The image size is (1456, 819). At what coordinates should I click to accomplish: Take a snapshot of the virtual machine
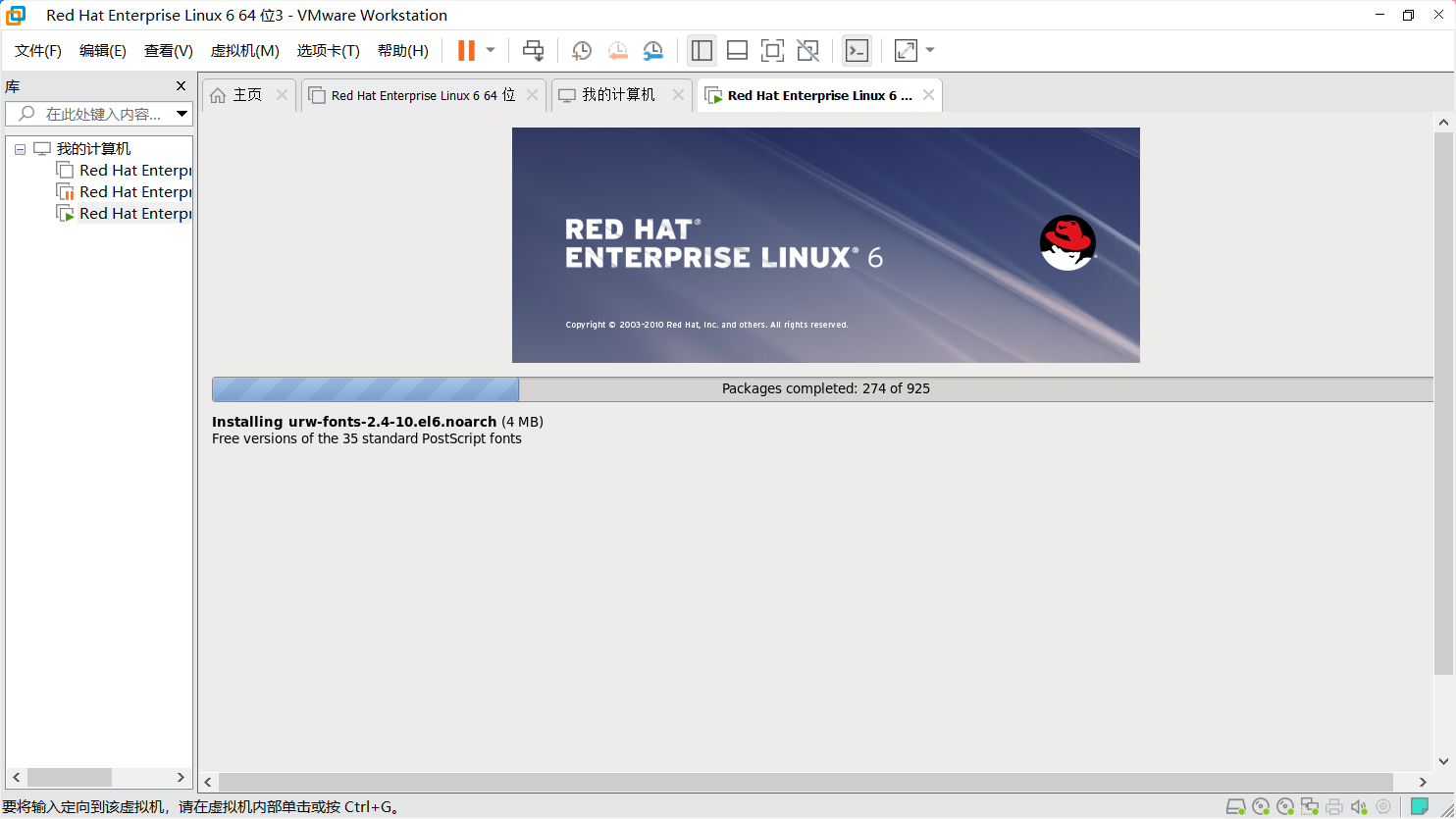point(582,51)
